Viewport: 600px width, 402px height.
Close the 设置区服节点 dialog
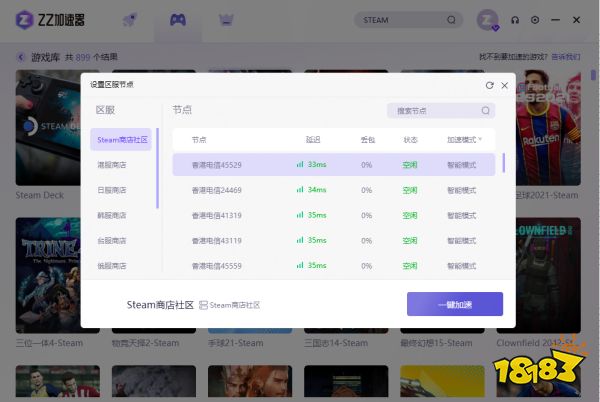tap(505, 85)
